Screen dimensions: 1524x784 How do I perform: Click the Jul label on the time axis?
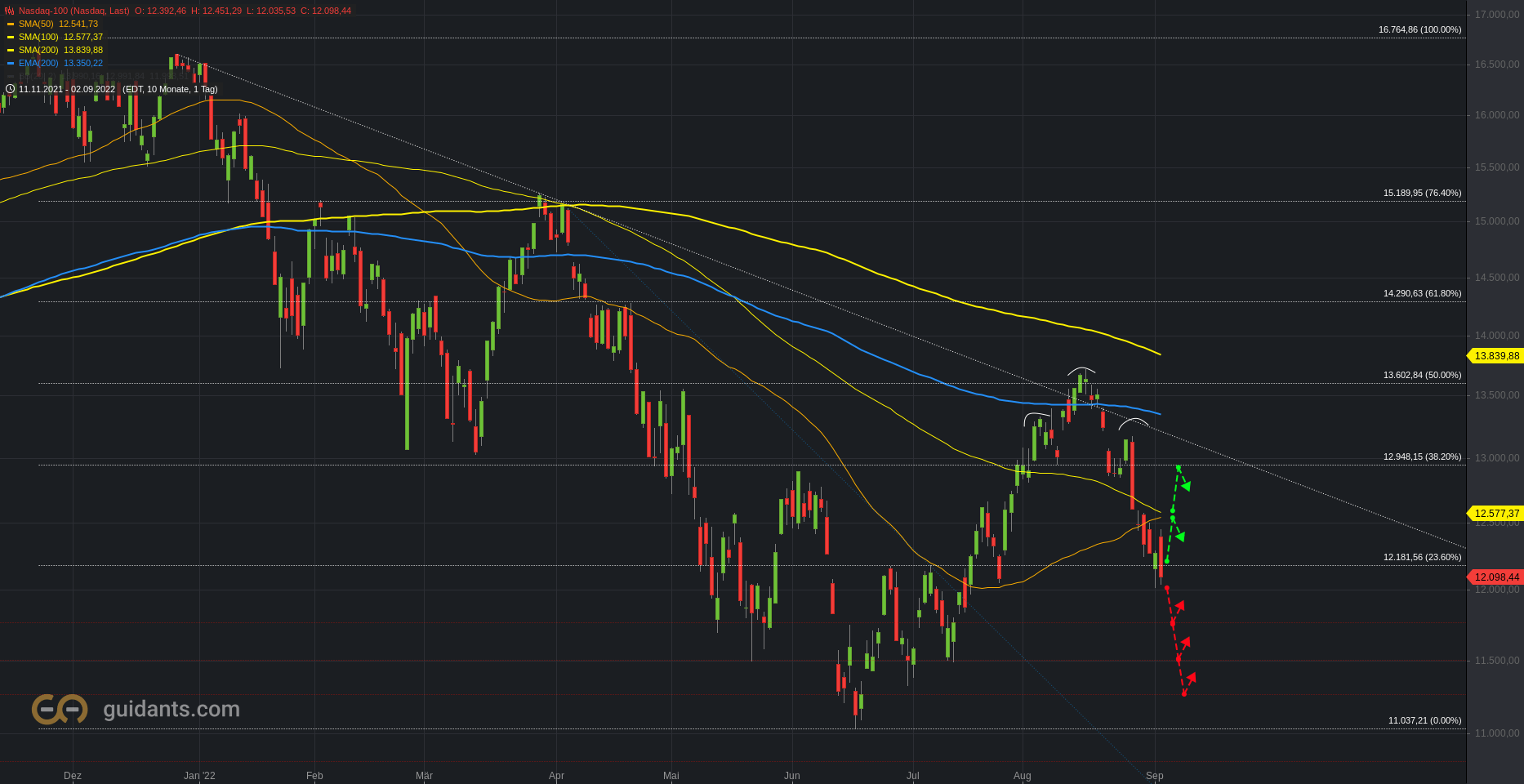(913, 776)
